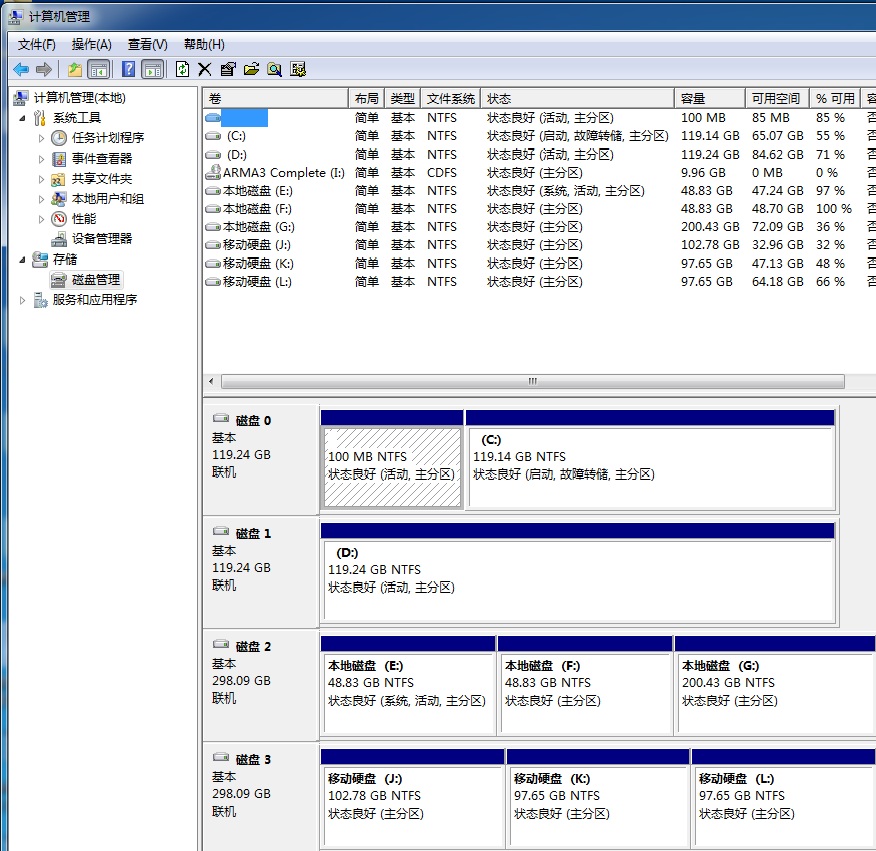Select 磁盘管理 in the tree
This screenshot has width=876, height=851.
[x=96, y=279]
